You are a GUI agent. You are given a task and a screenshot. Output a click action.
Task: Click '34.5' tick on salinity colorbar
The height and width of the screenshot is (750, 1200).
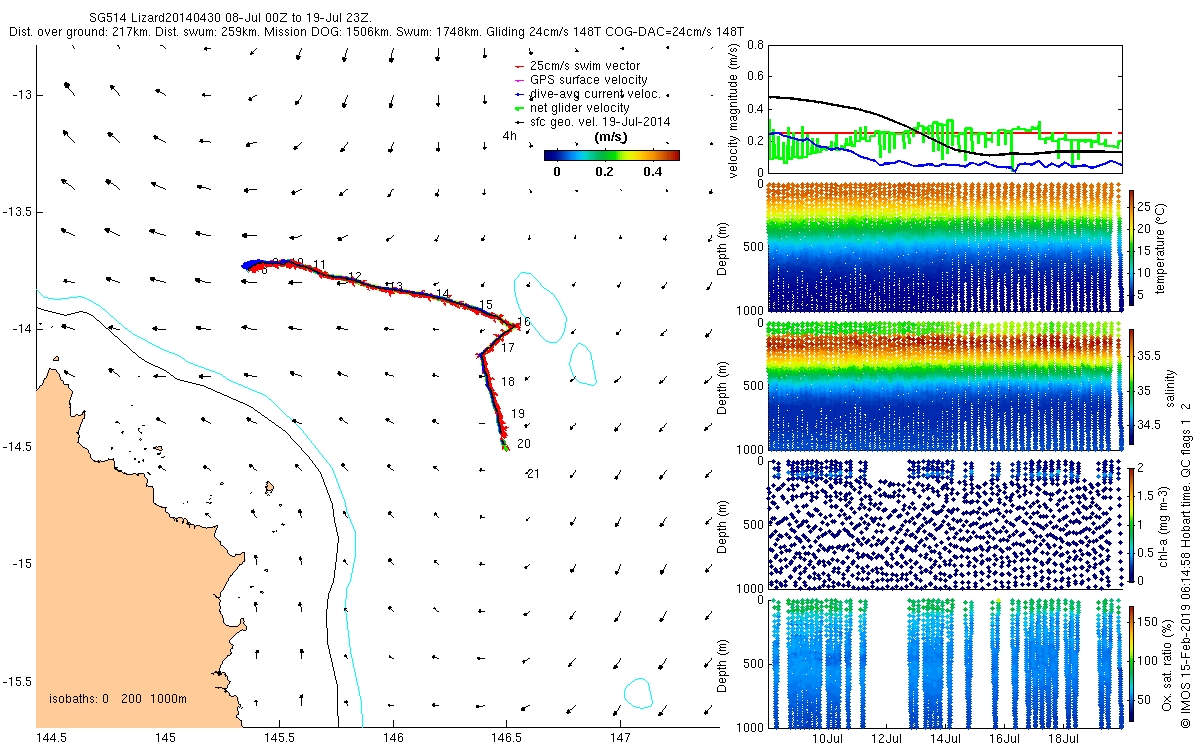1149,425
